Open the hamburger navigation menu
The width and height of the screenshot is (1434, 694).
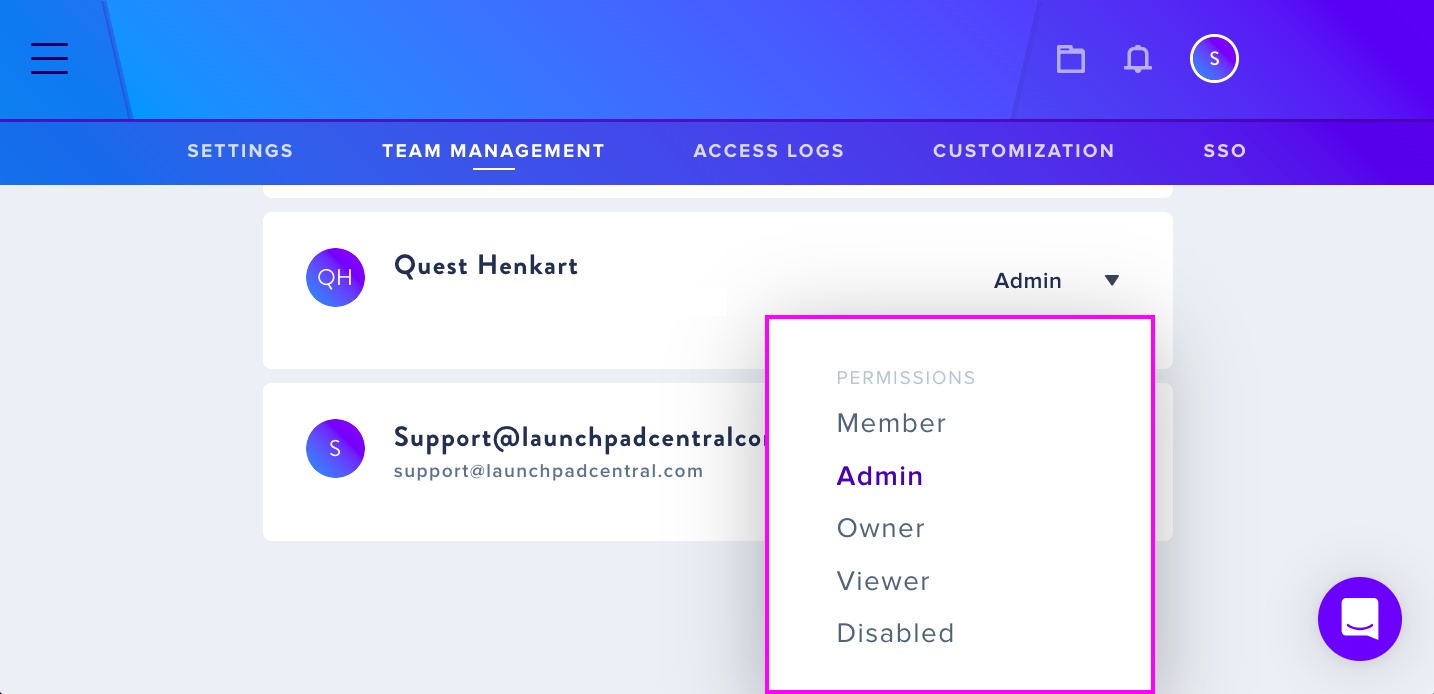(x=49, y=58)
